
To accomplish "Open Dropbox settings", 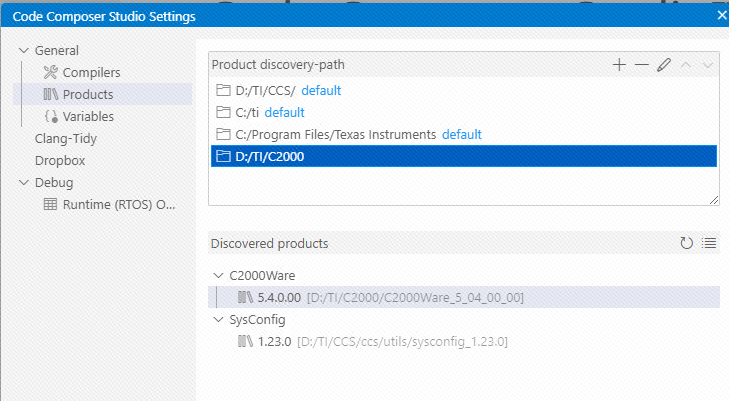I will click(x=60, y=161).
